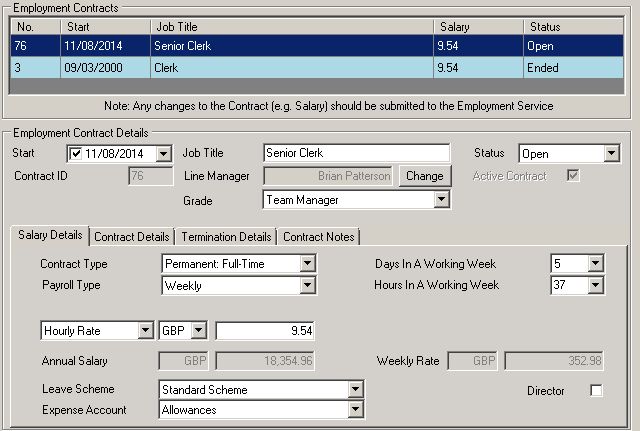This screenshot has height=431, width=640.
Task: Open the Termination Details tab
Action: click(226, 237)
